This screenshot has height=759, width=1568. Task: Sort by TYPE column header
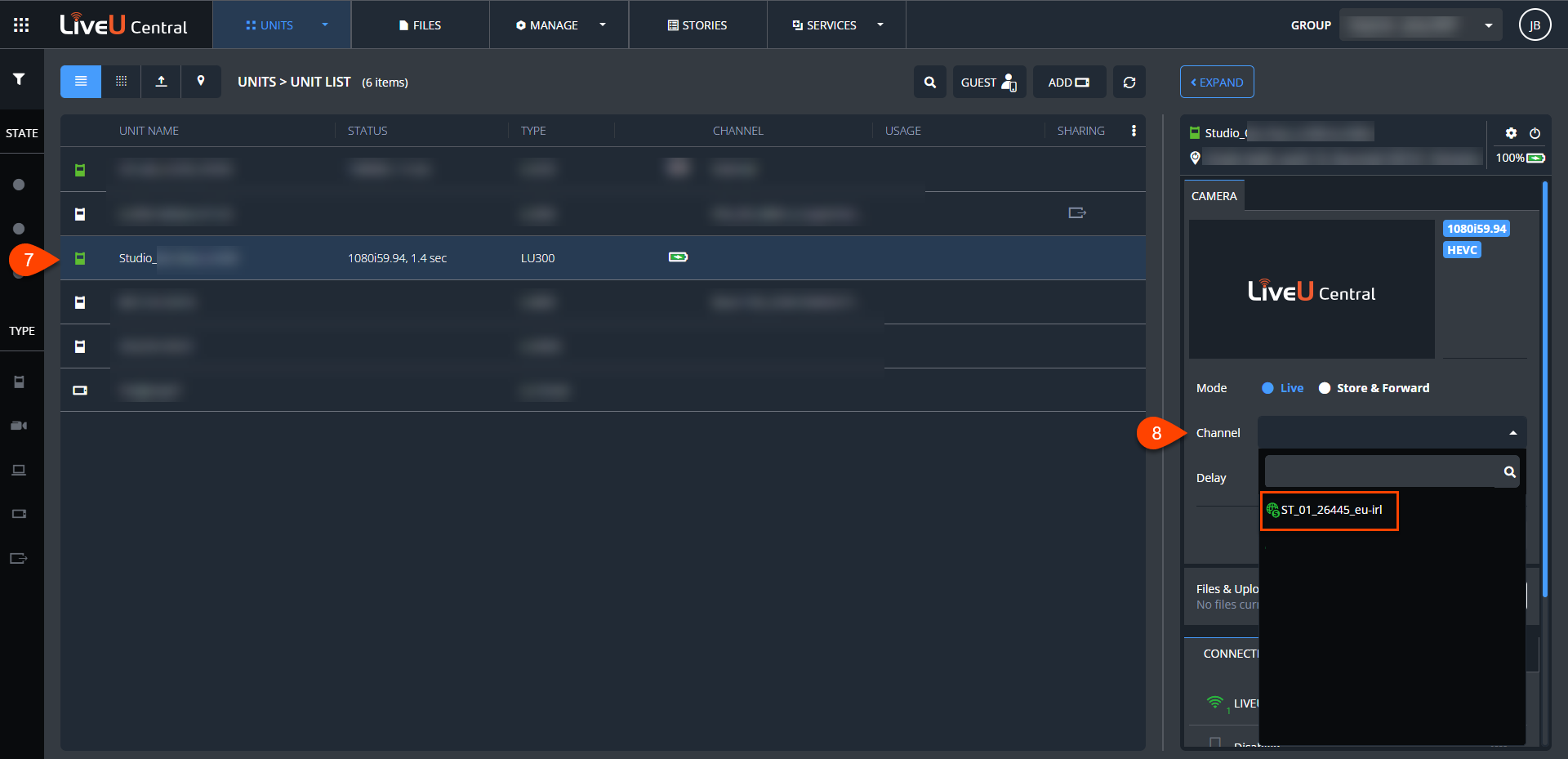point(533,131)
